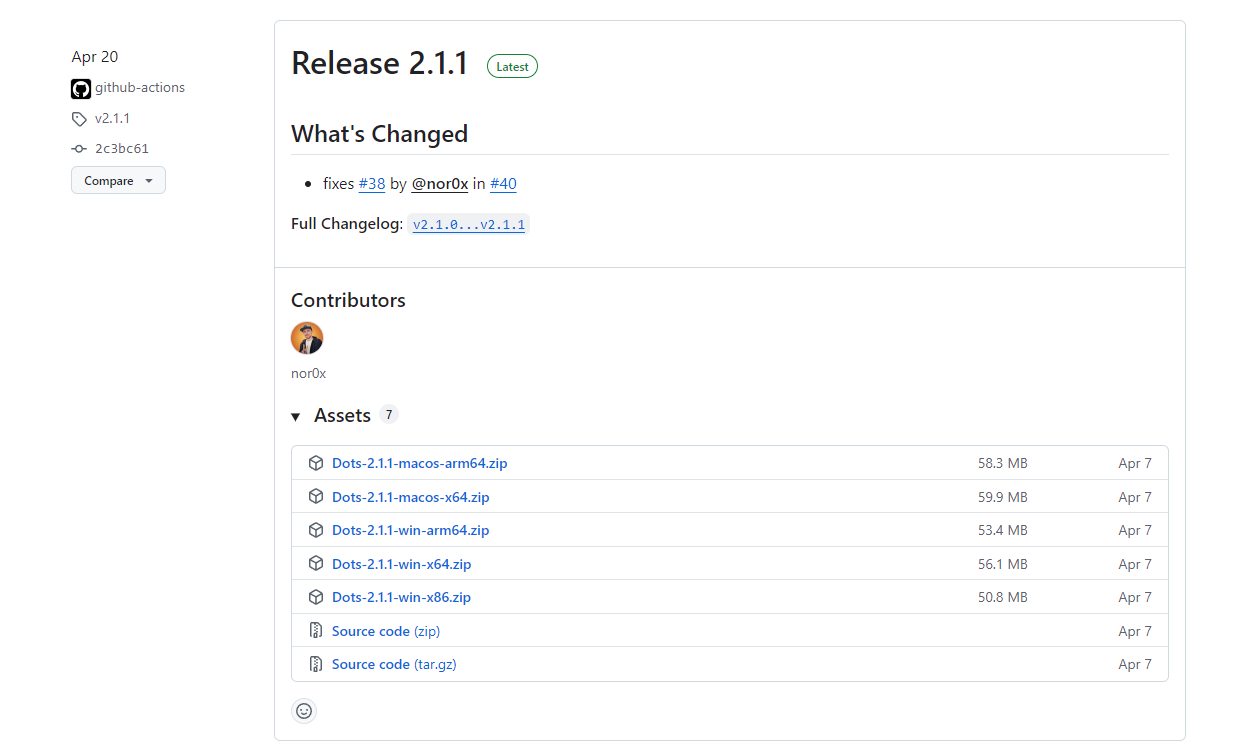
Task: Click the github-actions avatar icon
Action: (81, 88)
